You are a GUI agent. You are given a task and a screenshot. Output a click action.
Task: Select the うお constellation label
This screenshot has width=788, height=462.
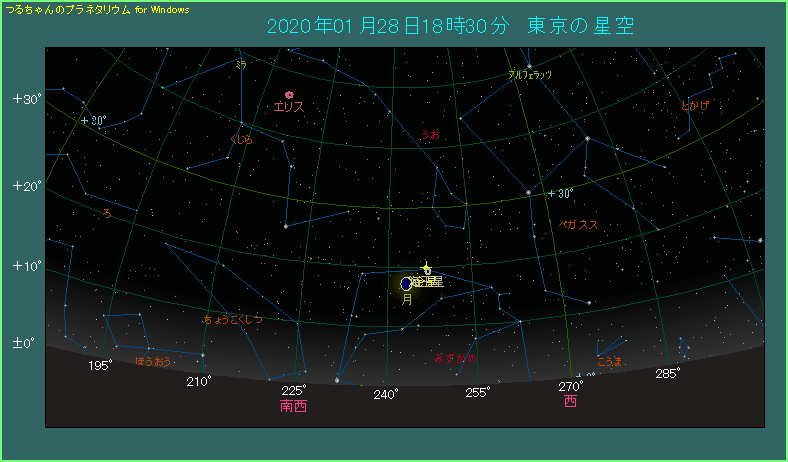[x=429, y=133]
